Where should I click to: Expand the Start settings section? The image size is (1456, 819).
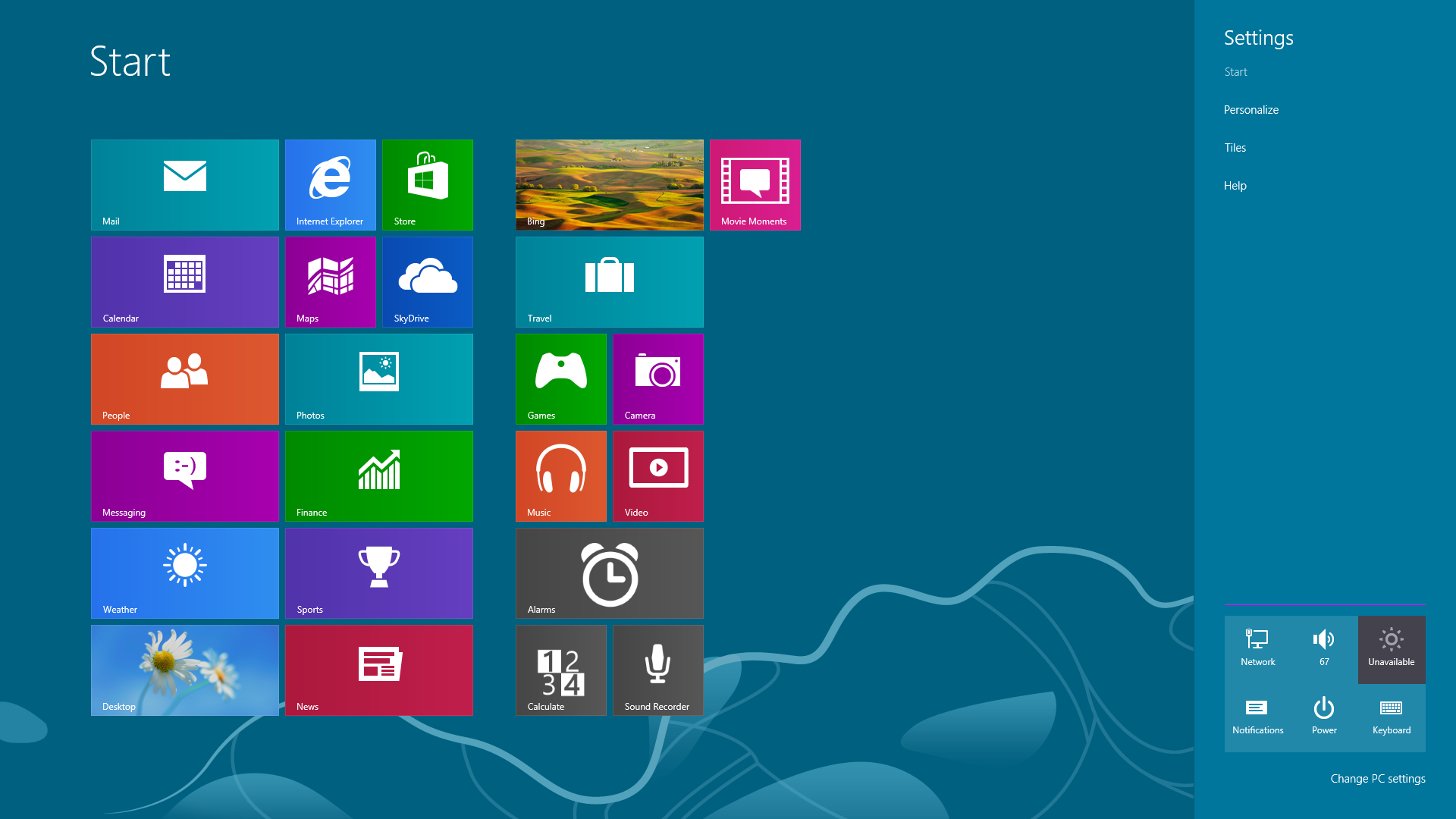(x=1236, y=71)
